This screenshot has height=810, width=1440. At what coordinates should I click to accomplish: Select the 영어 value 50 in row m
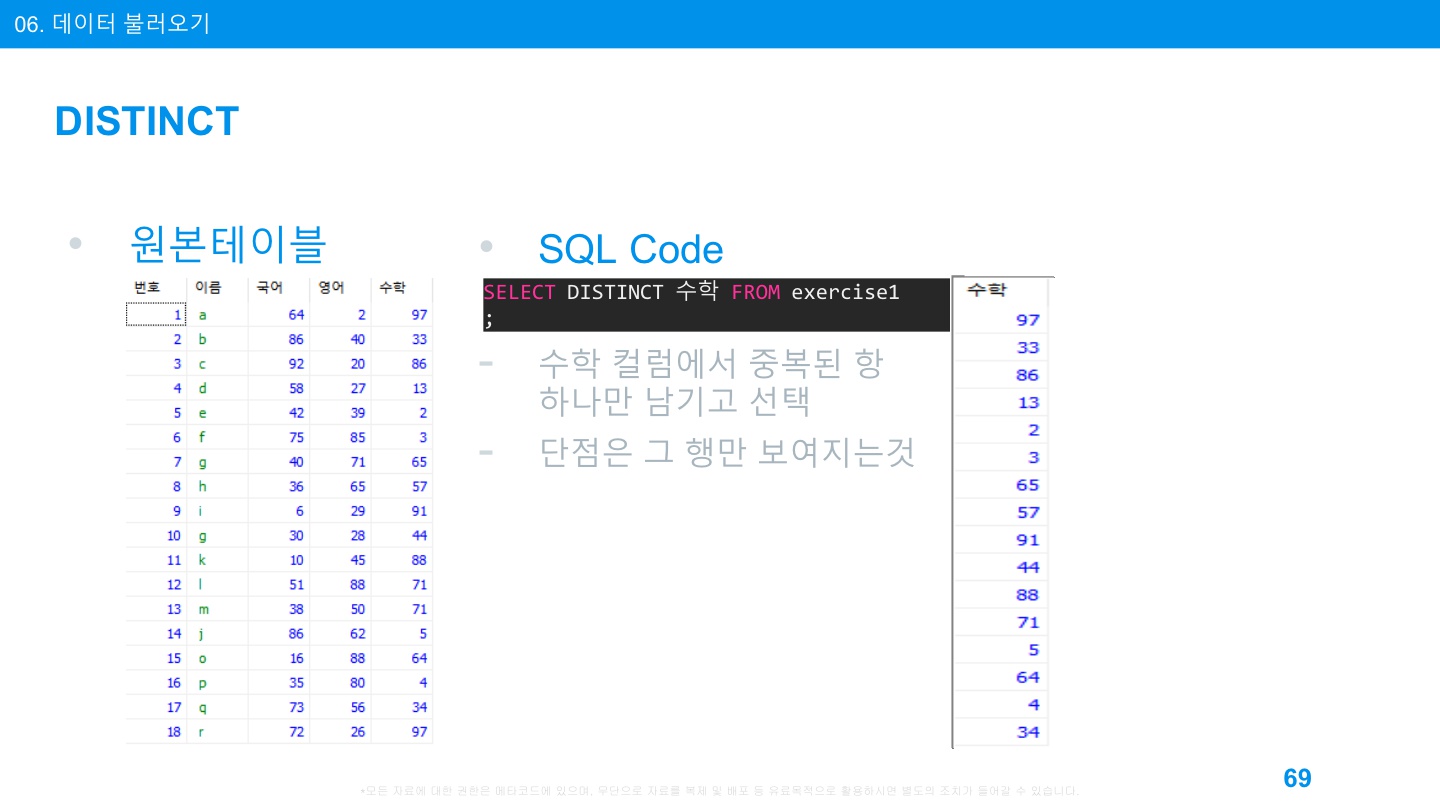(358, 609)
